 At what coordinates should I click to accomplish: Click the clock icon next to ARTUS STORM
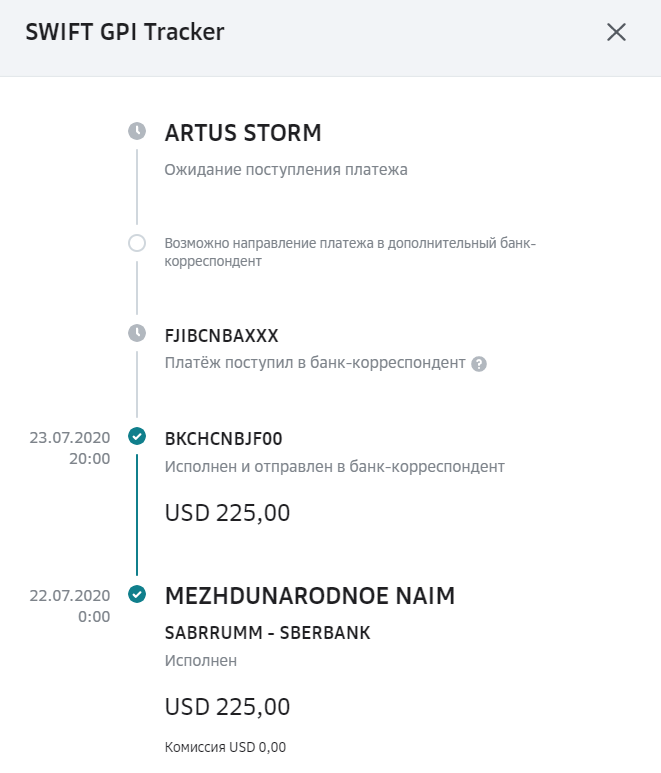coord(137,131)
